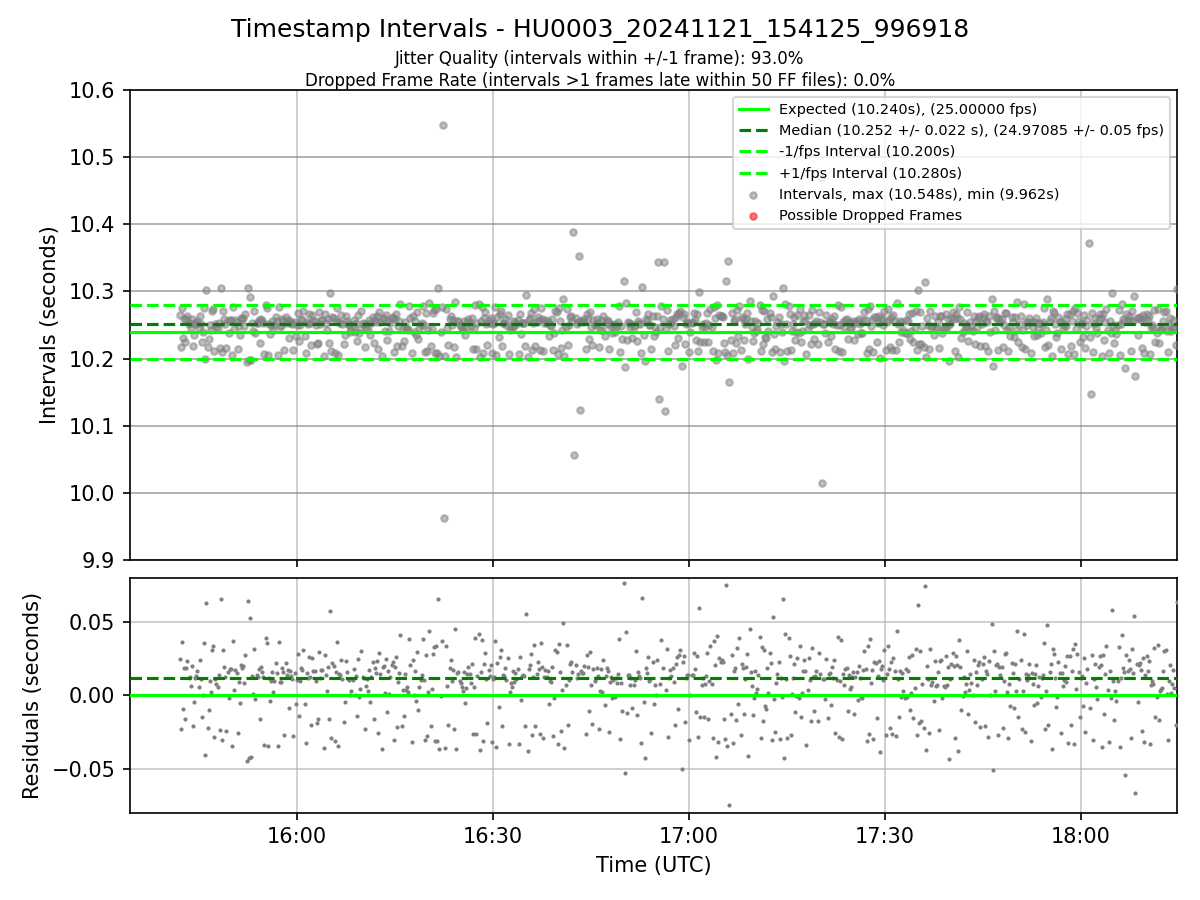Click the 'Residuals (seconds)' y-axis label
Viewport: 1200px width, 900px height.
[x=31, y=696]
